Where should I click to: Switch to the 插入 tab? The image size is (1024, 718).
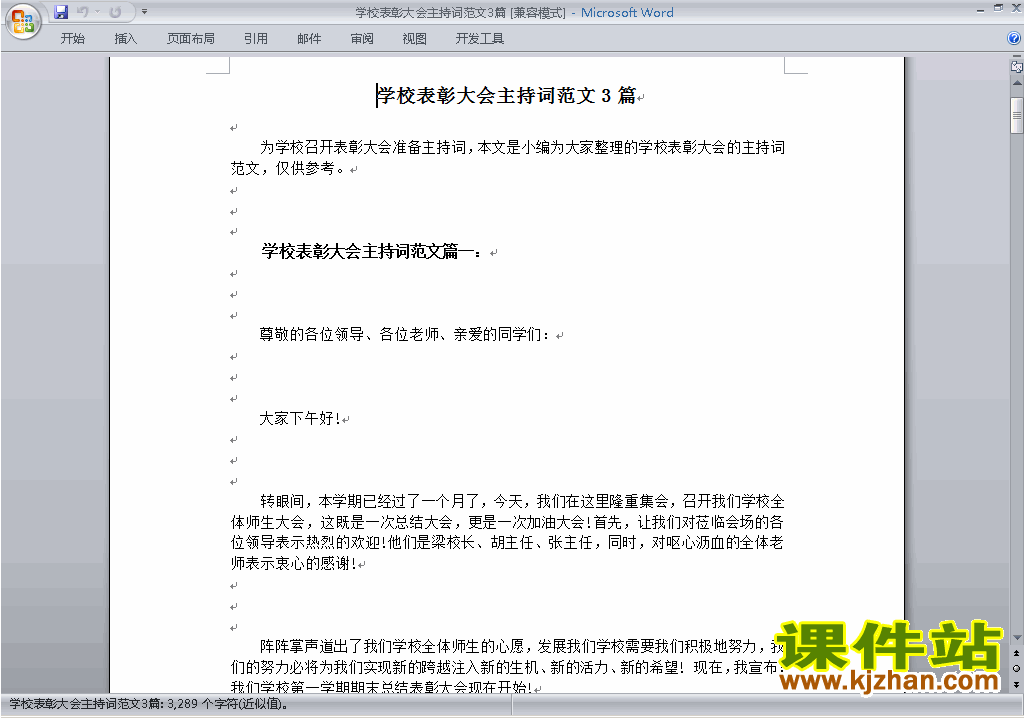[125, 39]
